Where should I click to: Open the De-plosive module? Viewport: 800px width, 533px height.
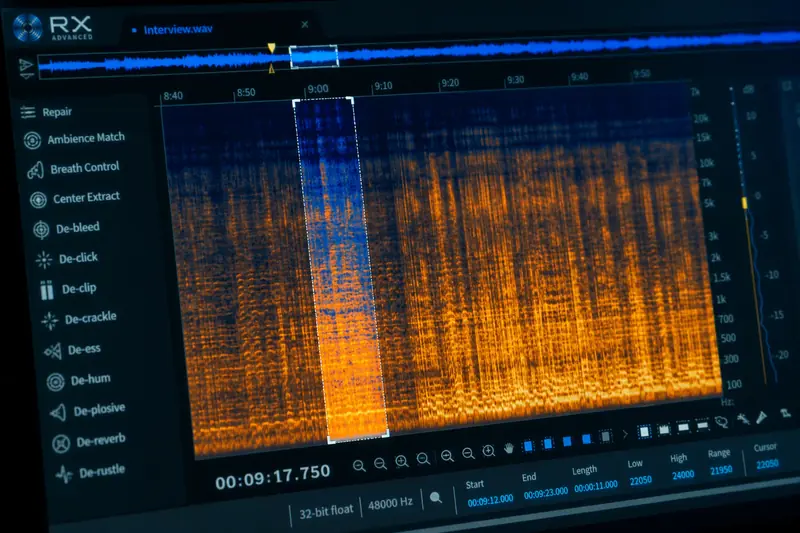[x=87, y=411]
